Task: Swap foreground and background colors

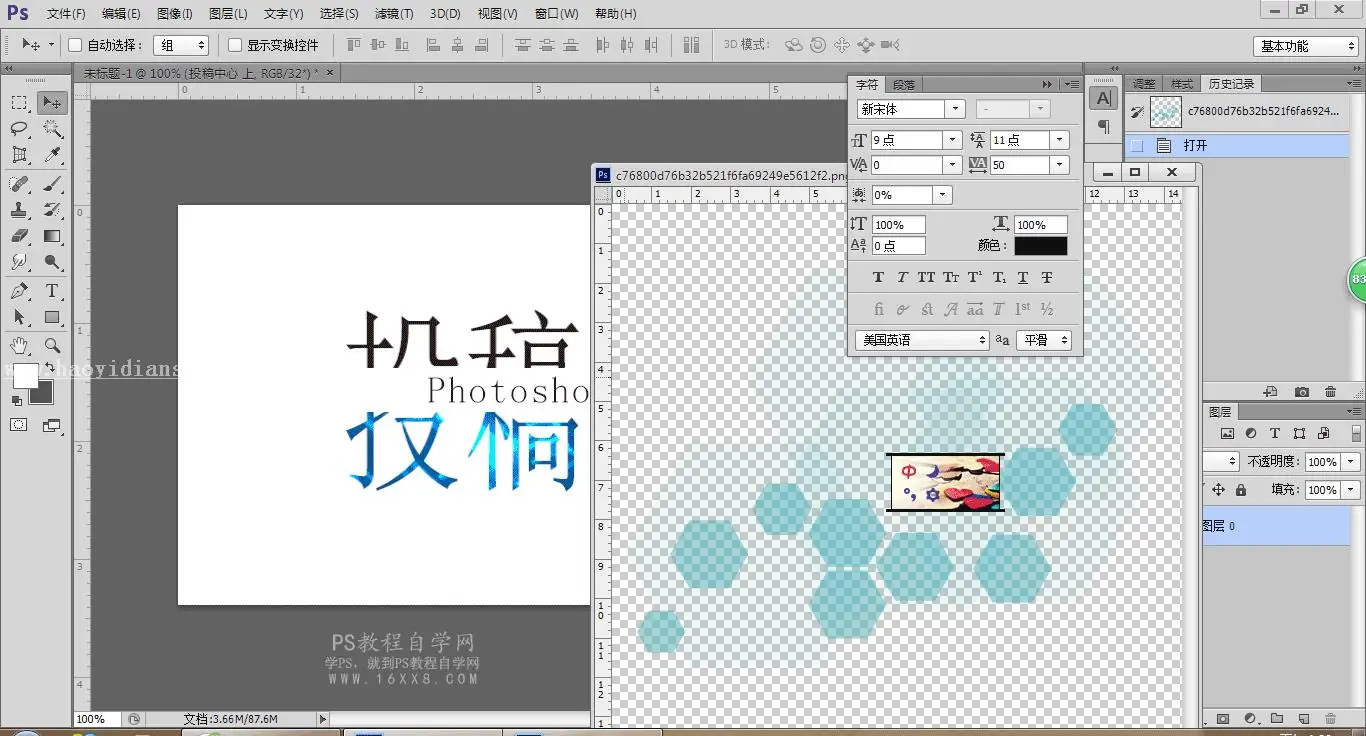Action: (x=50, y=369)
